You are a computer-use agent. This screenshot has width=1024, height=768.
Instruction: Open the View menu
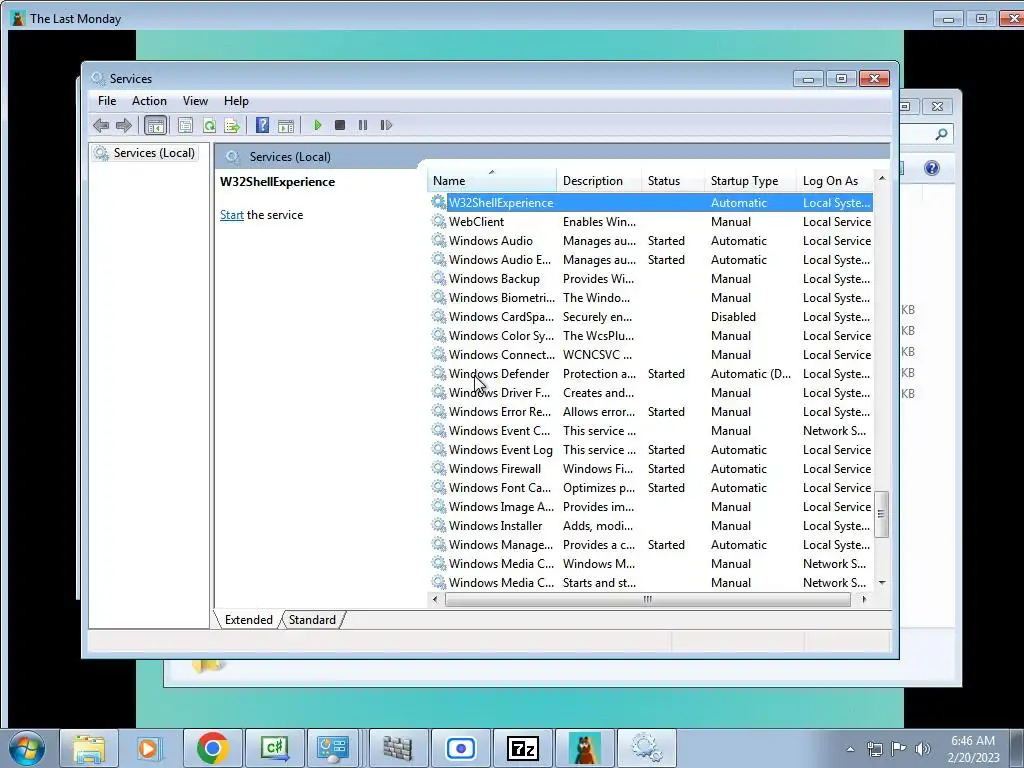(195, 101)
